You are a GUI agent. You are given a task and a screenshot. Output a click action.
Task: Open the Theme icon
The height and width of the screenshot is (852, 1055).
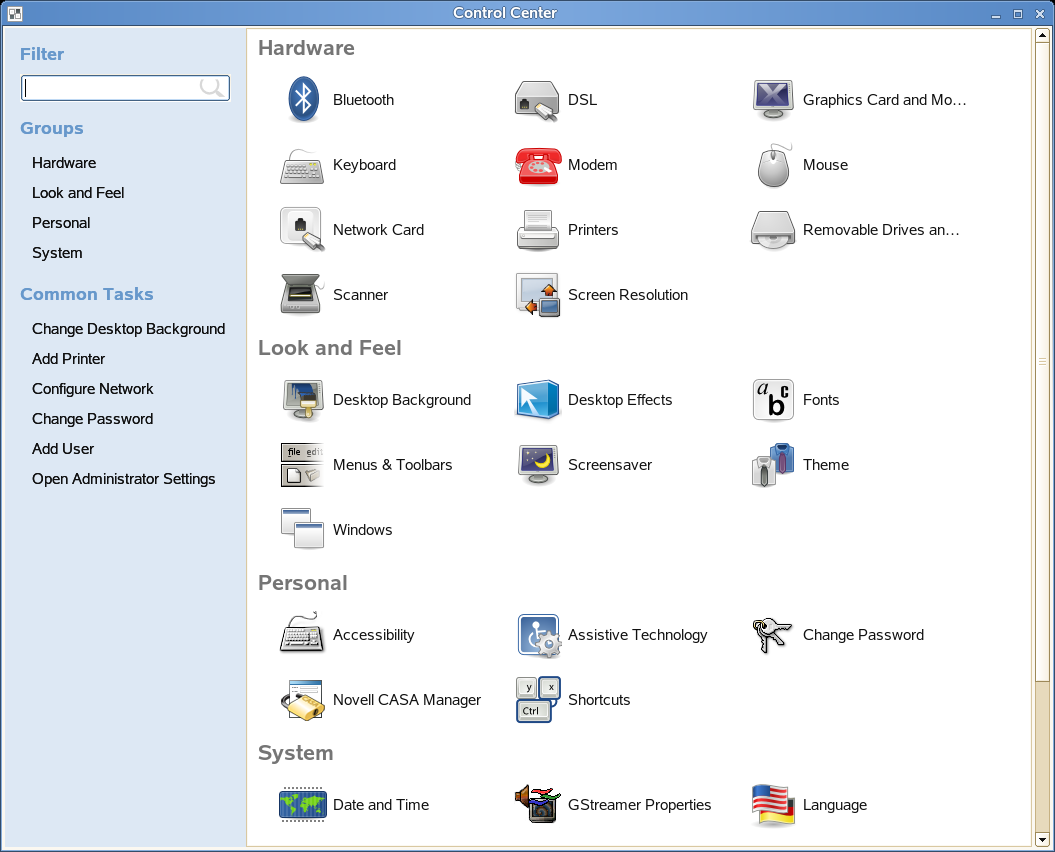[x=772, y=465]
